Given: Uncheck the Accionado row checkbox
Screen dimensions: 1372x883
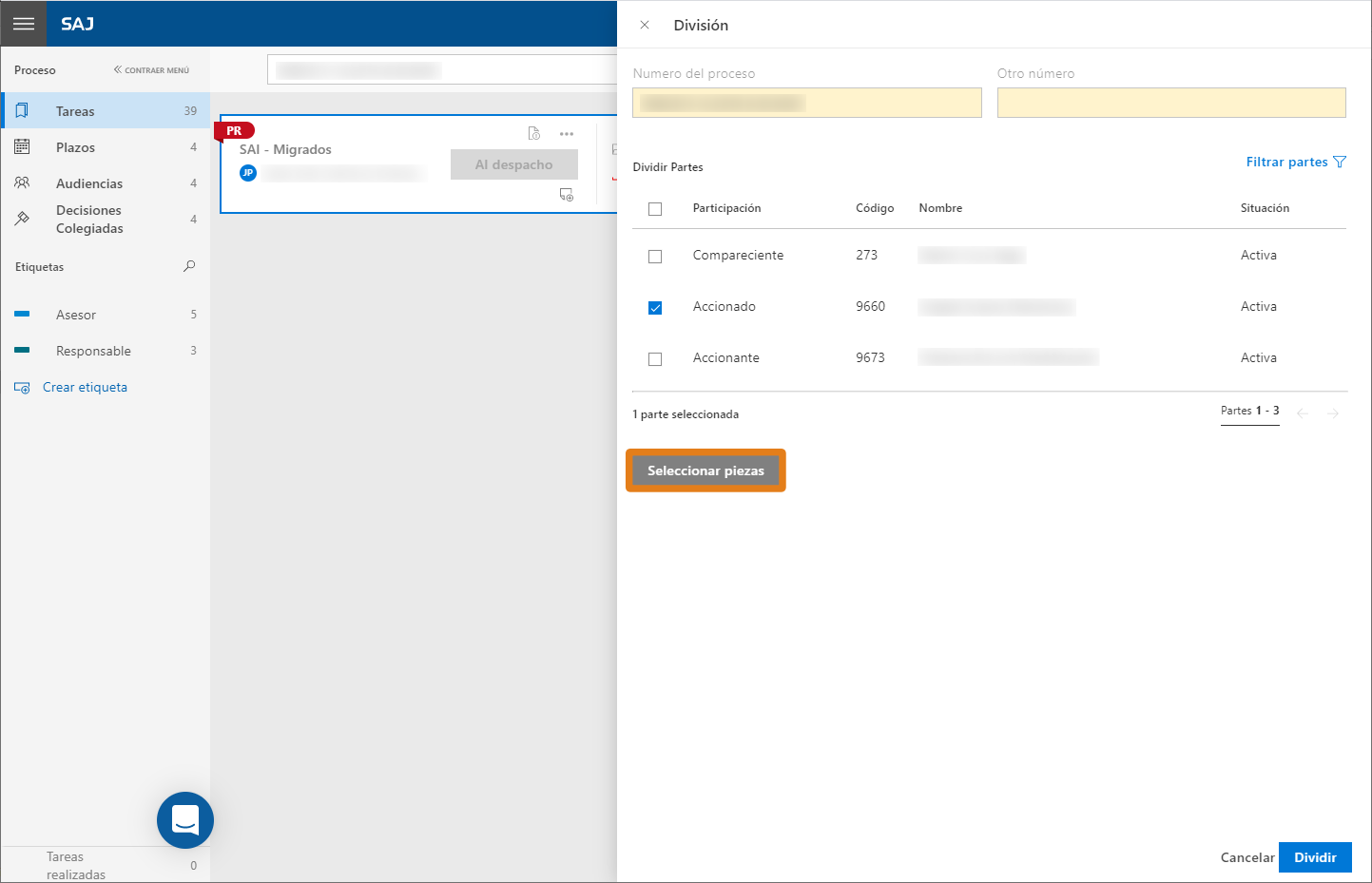Looking at the screenshot, I should coord(655,308).
